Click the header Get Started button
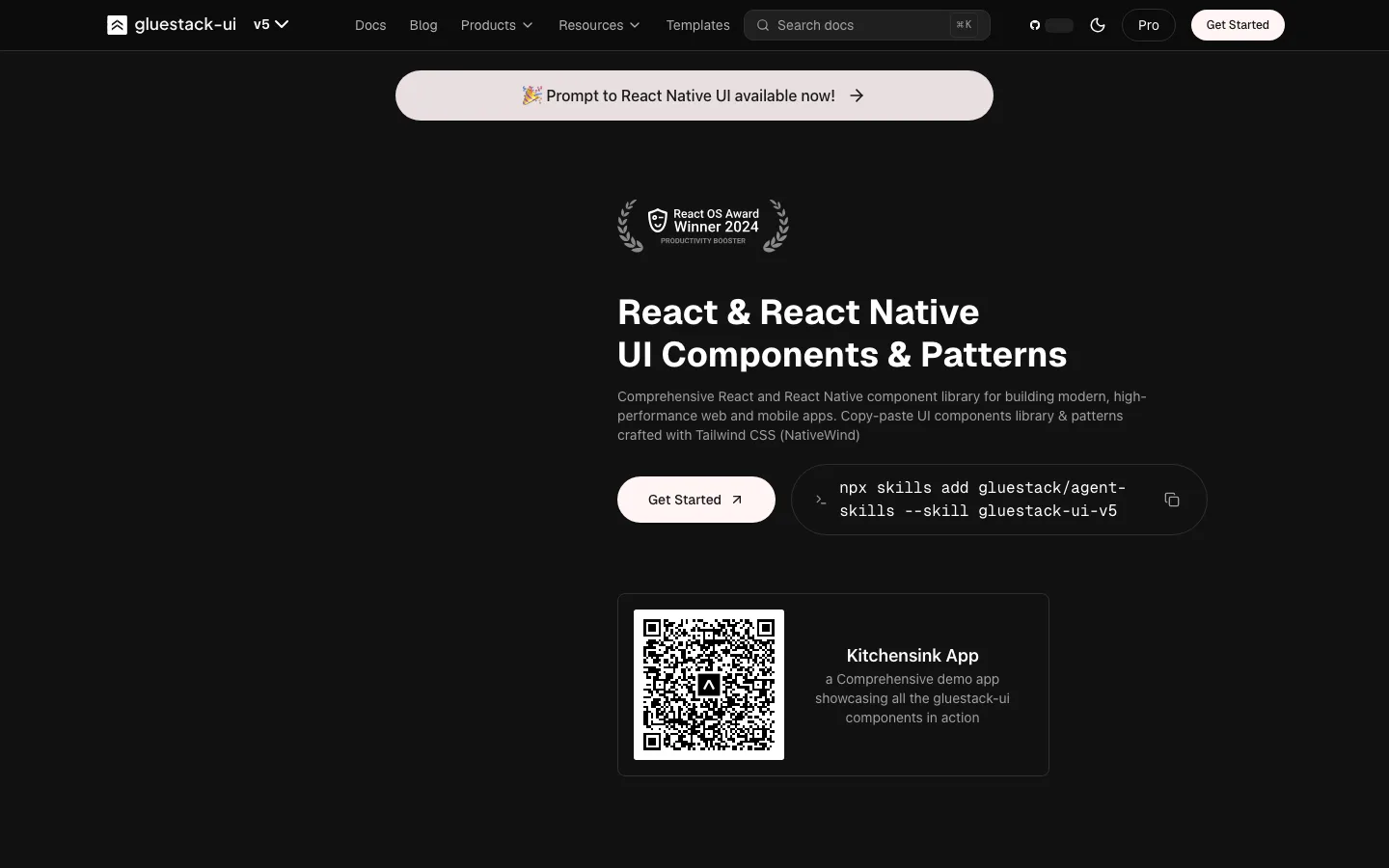Viewport: 1389px width, 868px height. pos(1238,25)
